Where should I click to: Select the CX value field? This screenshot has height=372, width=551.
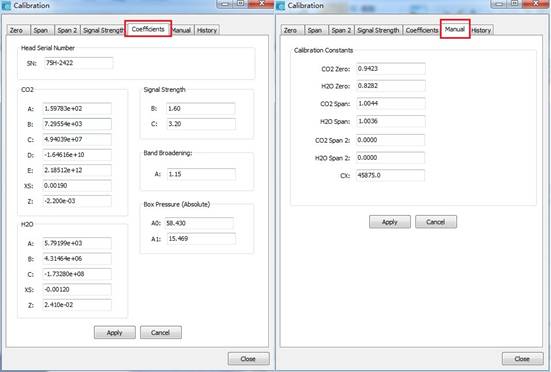[390, 175]
